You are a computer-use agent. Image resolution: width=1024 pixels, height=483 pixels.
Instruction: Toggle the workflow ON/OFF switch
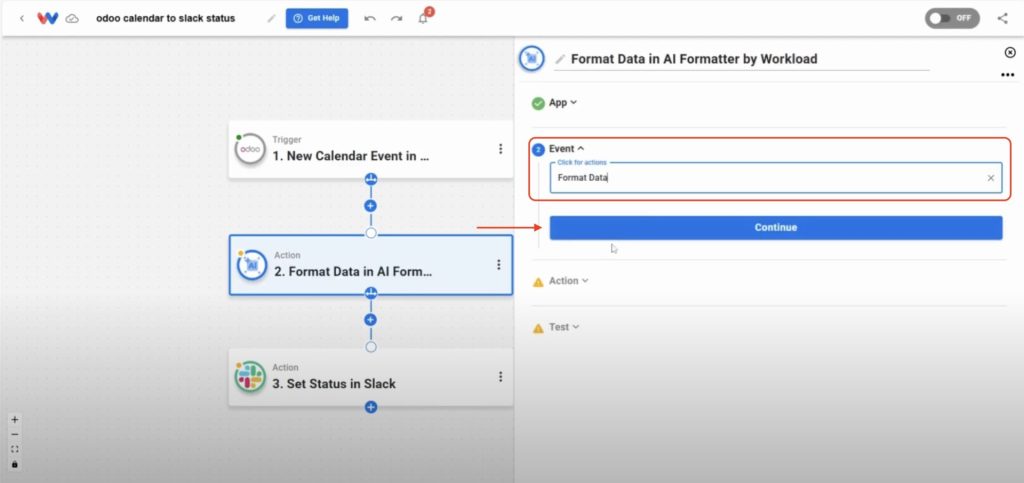click(952, 18)
